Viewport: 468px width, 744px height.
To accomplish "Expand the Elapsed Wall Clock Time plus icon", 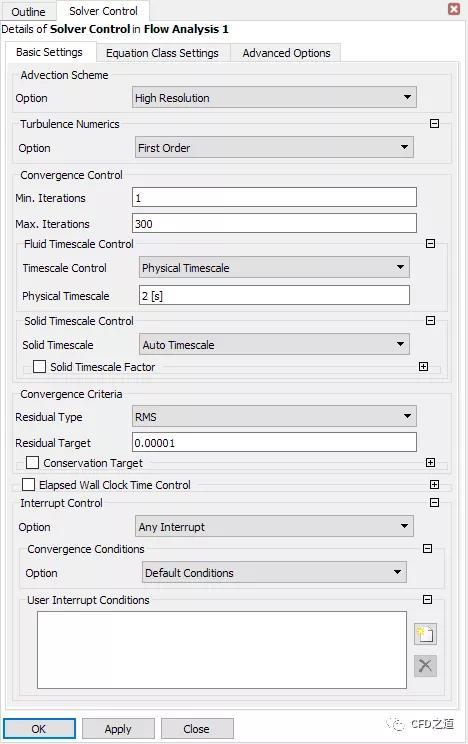I will [x=434, y=484].
